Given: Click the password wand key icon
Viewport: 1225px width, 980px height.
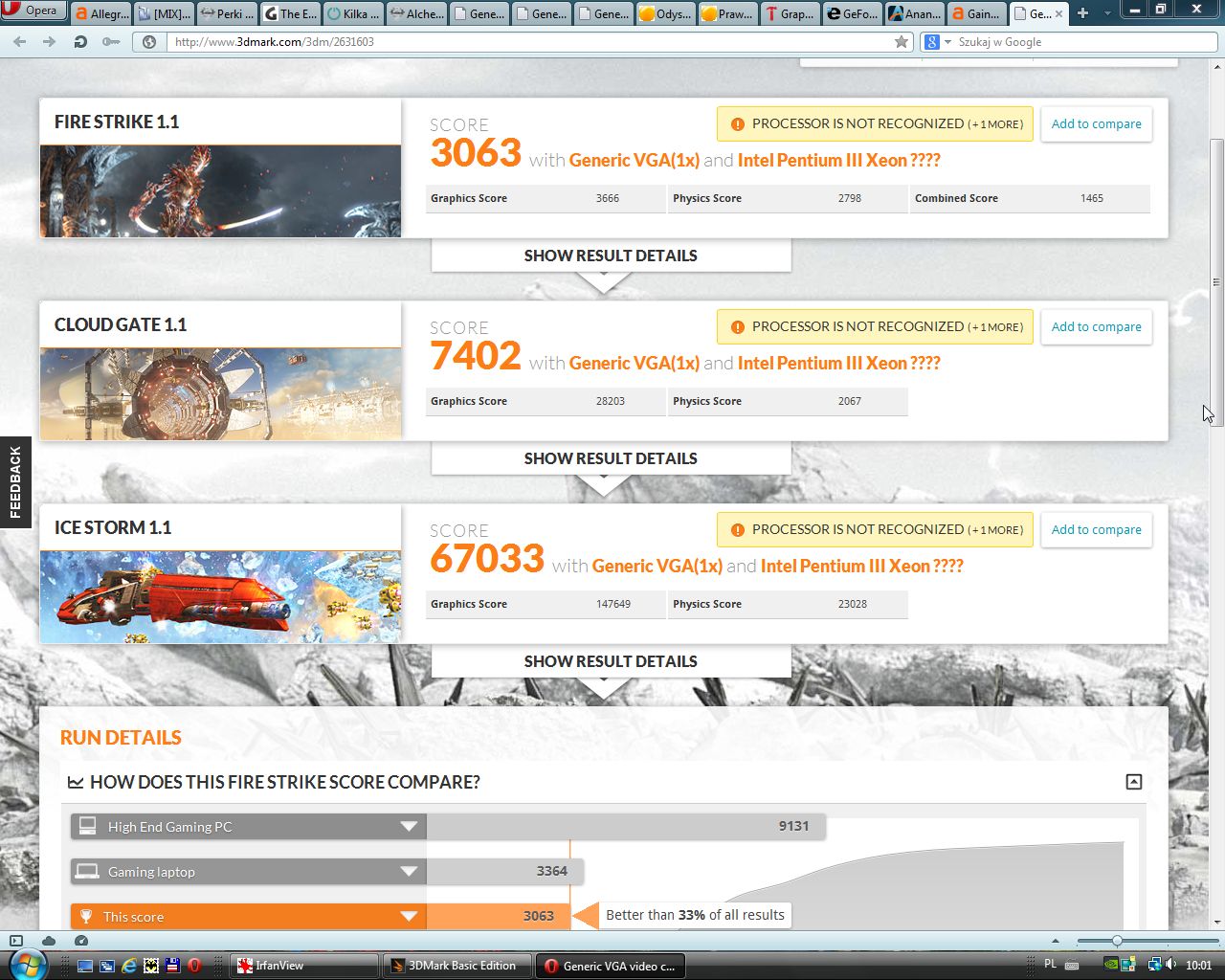Looking at the screenshot, I should point(112,42).
